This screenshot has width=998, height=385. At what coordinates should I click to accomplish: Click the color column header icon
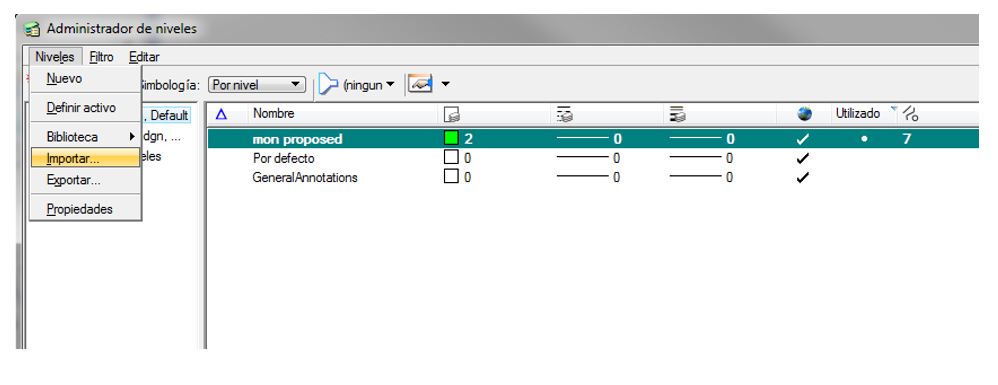click(452, 115)
